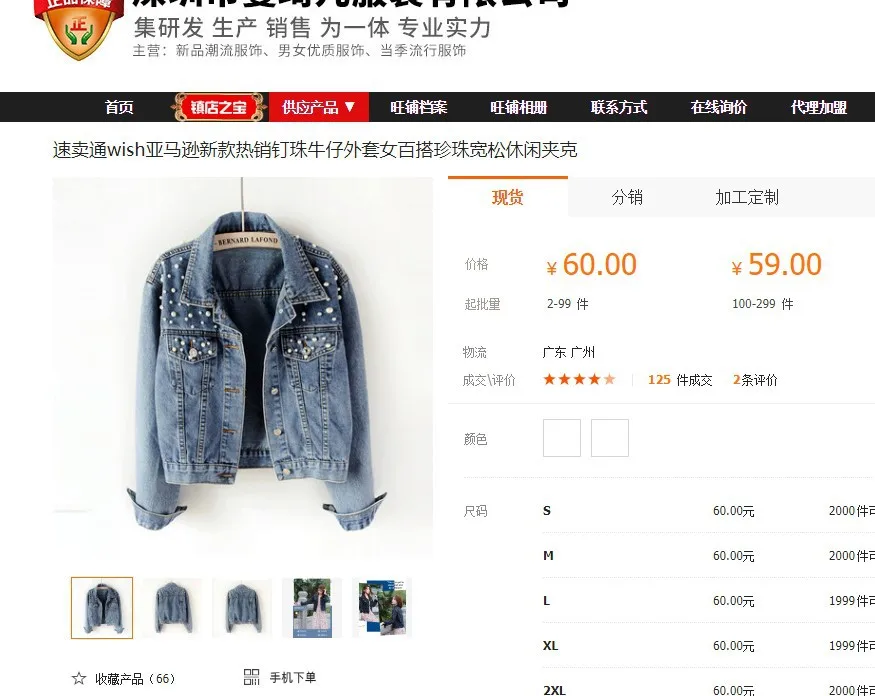The height and width of the screenshot is (696, 875).
Task: Select the 现货 tab
Action: pyautogui.click(x=508, y=196)
